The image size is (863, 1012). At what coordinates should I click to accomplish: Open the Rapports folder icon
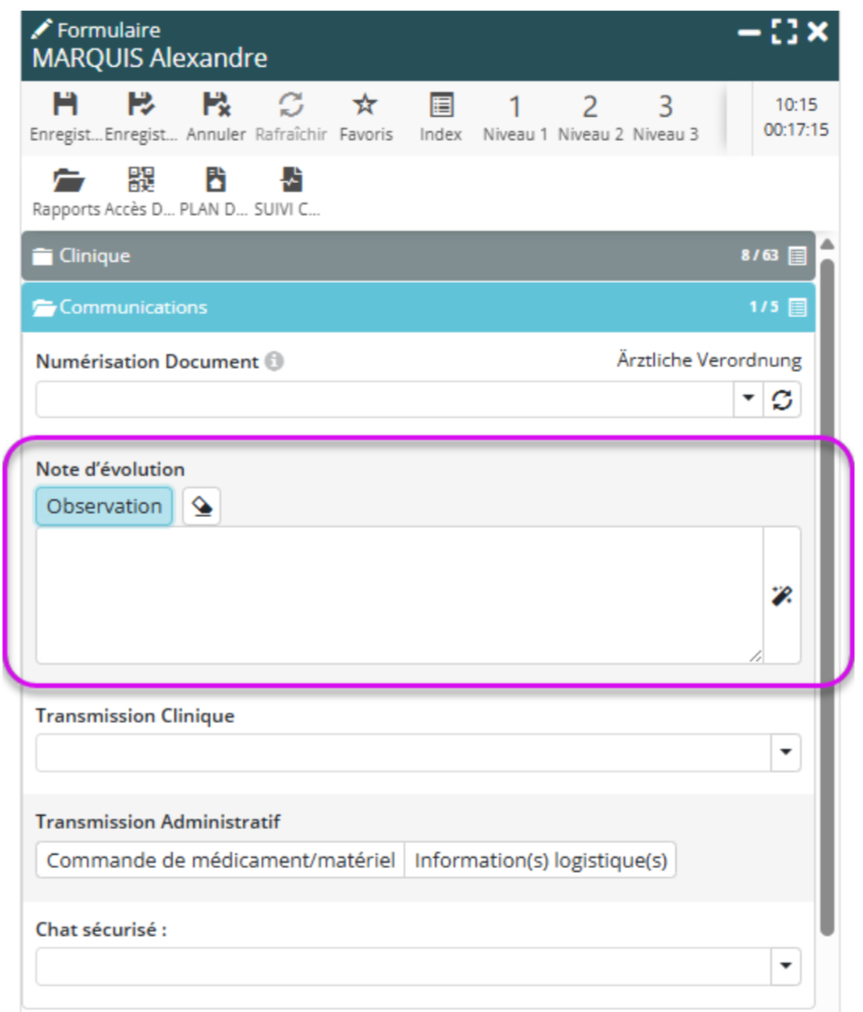67,181
